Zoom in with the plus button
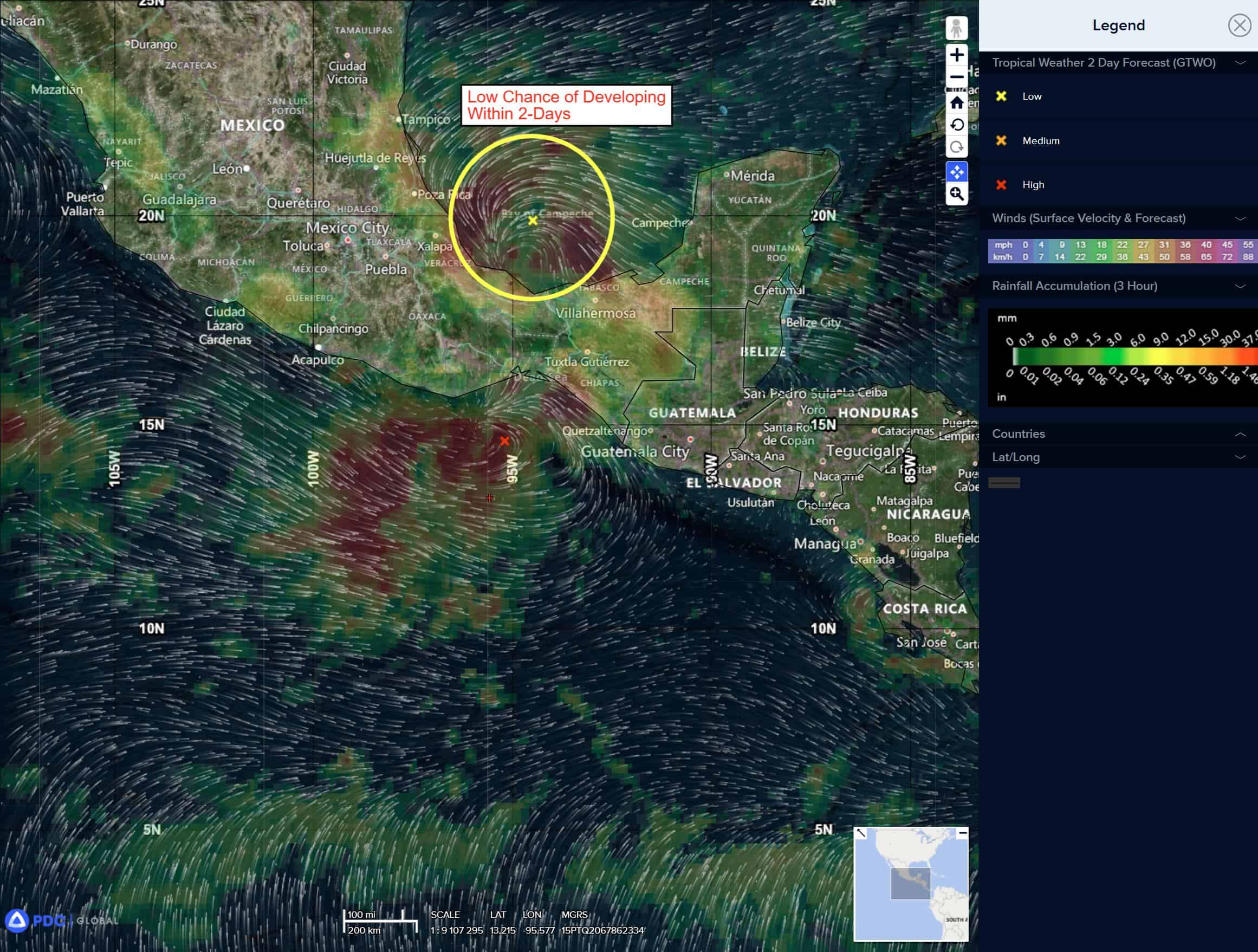The width and height of the screenshot is (1258, 952). point(956,55)
